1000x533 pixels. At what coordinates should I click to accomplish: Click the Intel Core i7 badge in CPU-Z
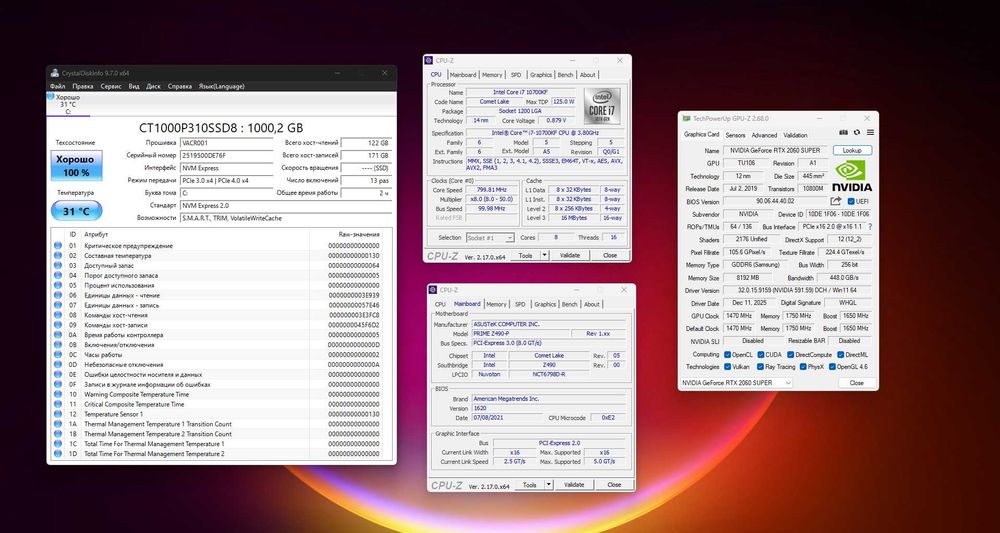(601, 106)
